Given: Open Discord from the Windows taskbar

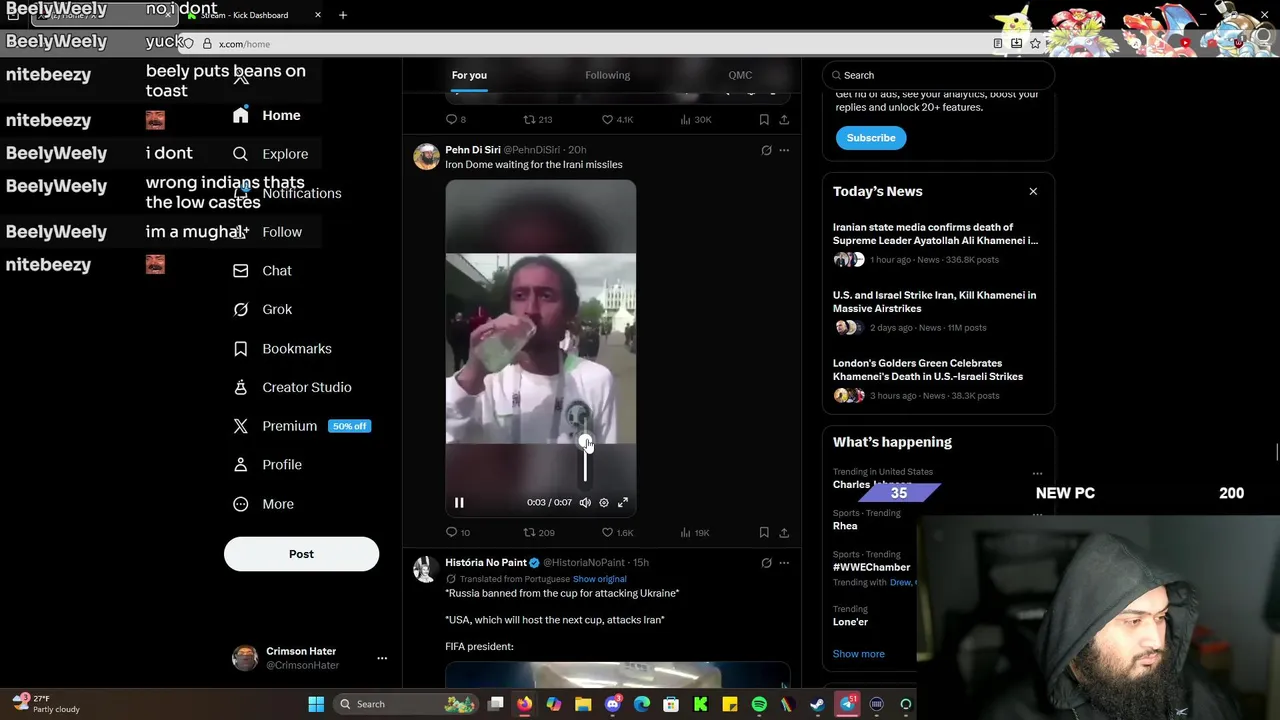Looking at the screenshot, I should [612, 704].
